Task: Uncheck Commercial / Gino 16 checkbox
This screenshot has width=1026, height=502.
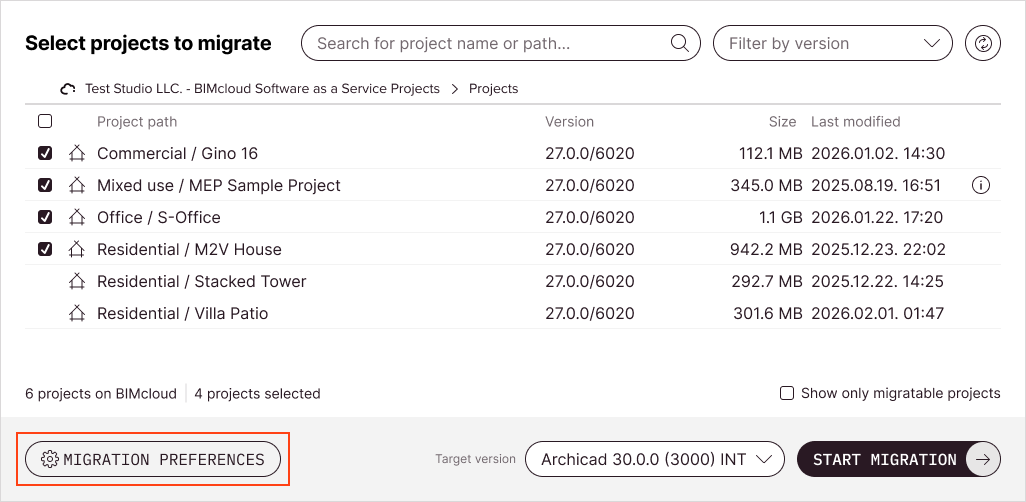Action: pyautogui.click(x=45, y=154)
